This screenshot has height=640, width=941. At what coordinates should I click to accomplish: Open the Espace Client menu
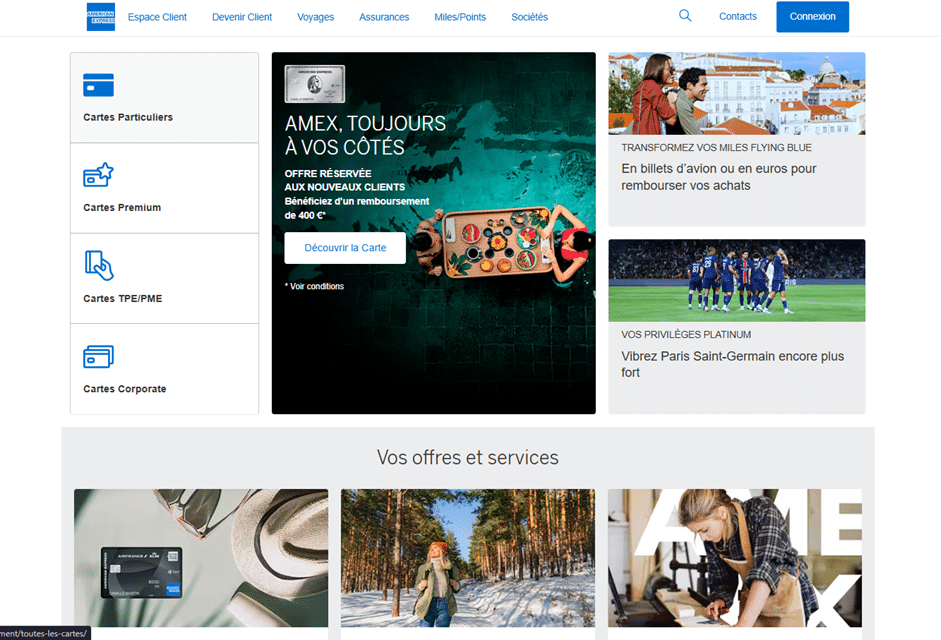pyautogui.click(x=156, y=17)
